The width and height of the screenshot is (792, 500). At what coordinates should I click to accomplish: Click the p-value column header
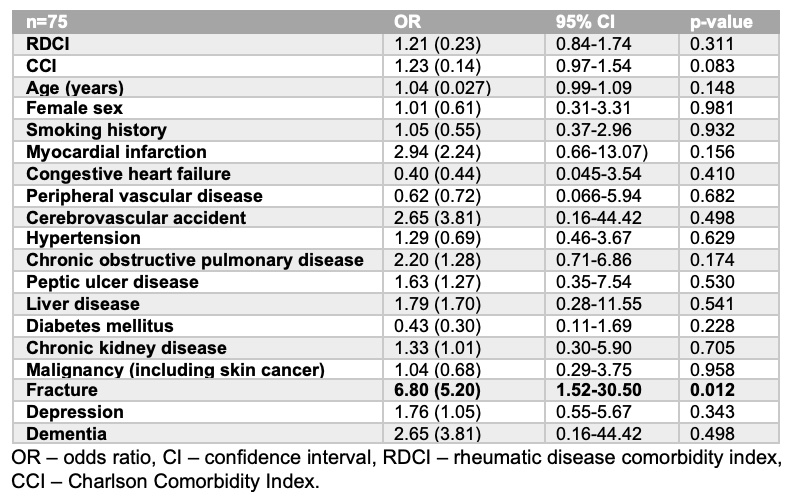[721, 22]
